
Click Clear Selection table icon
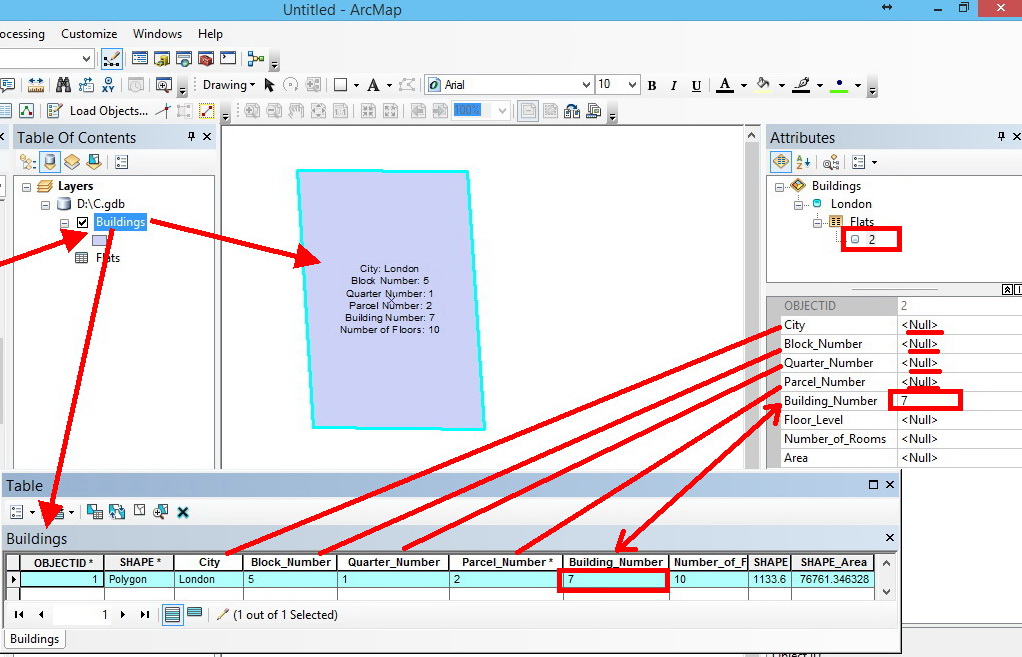139,512
